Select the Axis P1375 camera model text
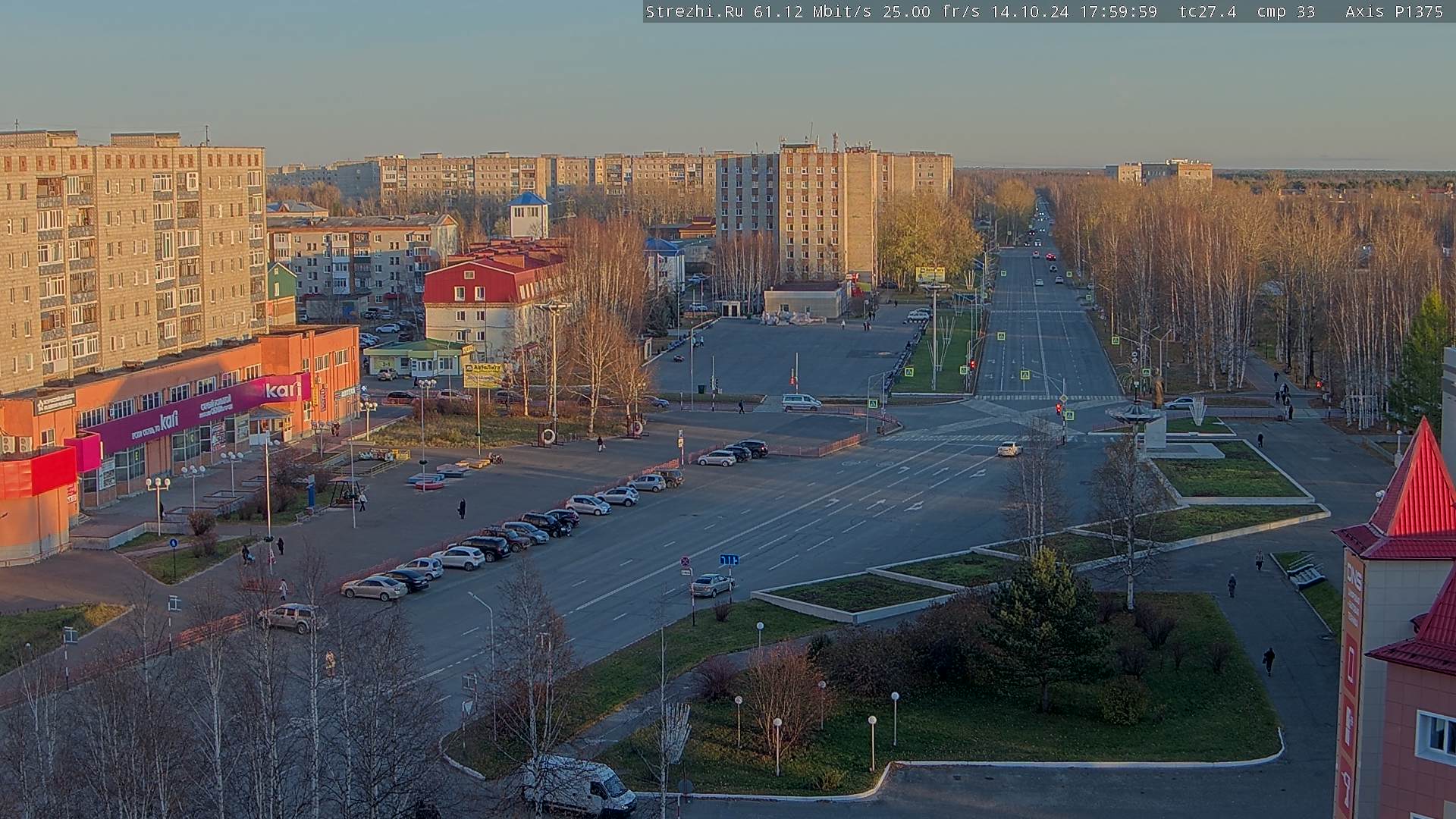This screenshot has width=1456, height=819. pos(1394,11)
